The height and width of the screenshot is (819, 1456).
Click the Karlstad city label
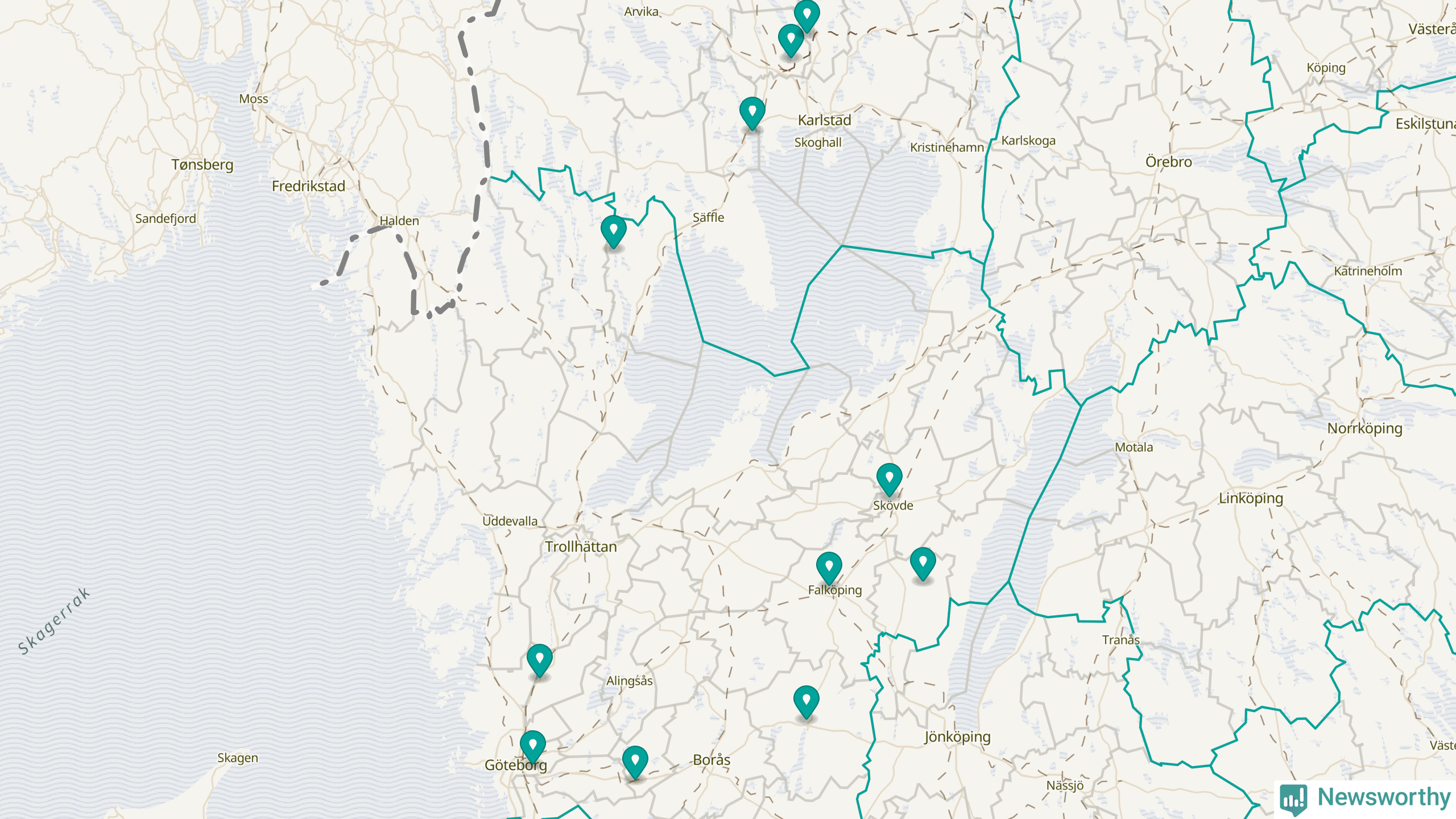pyautogui.click(x=824, y=120)
